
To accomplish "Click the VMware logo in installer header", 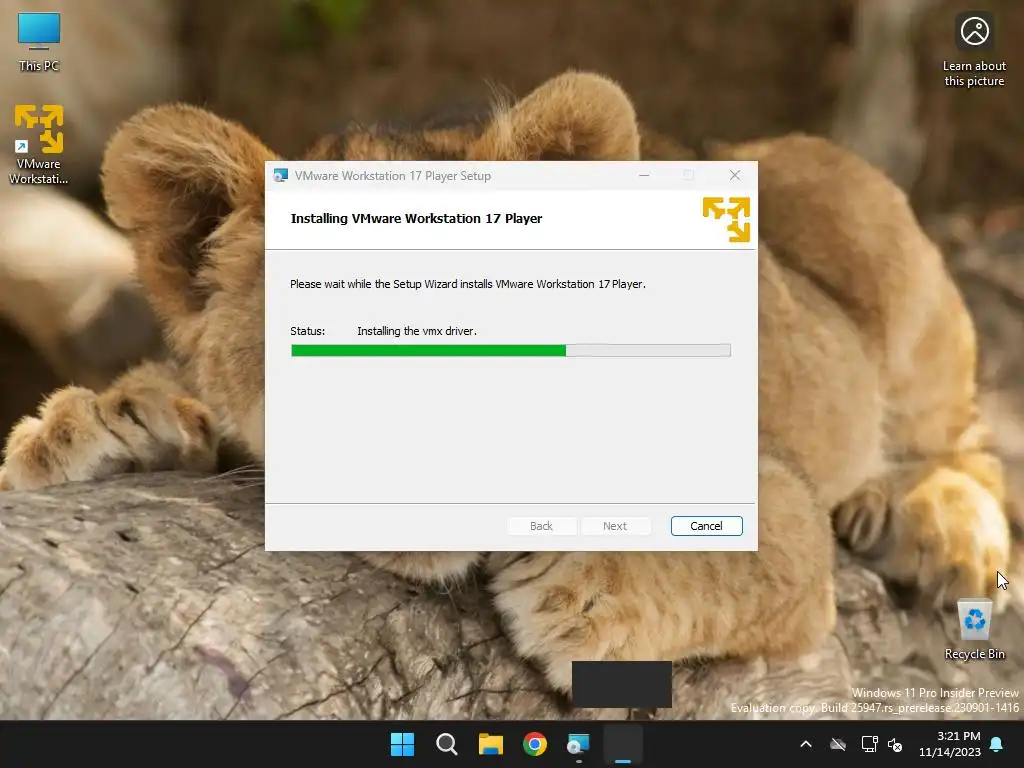I will click(x=726, y=219).
